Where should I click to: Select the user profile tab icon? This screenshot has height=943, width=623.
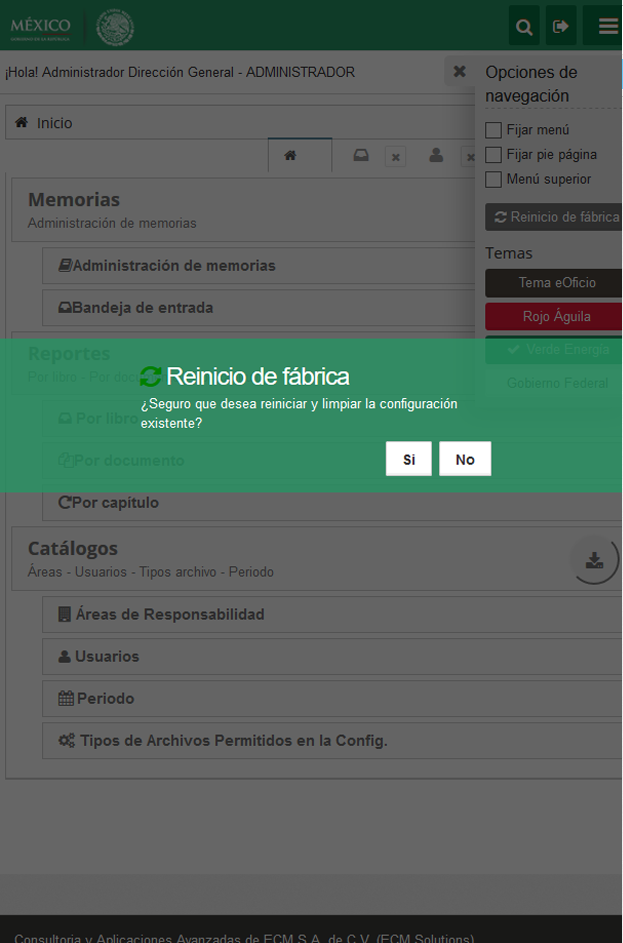point(436,156)
